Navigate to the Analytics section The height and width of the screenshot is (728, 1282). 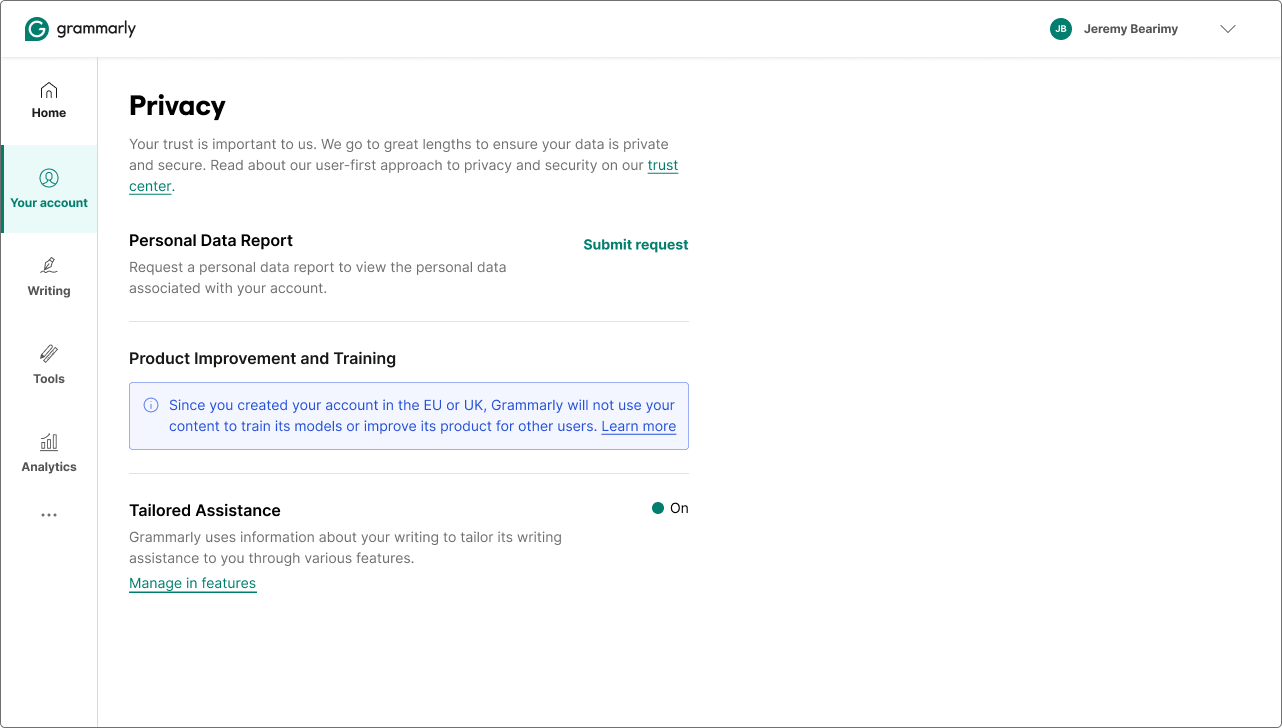[48, 454]
